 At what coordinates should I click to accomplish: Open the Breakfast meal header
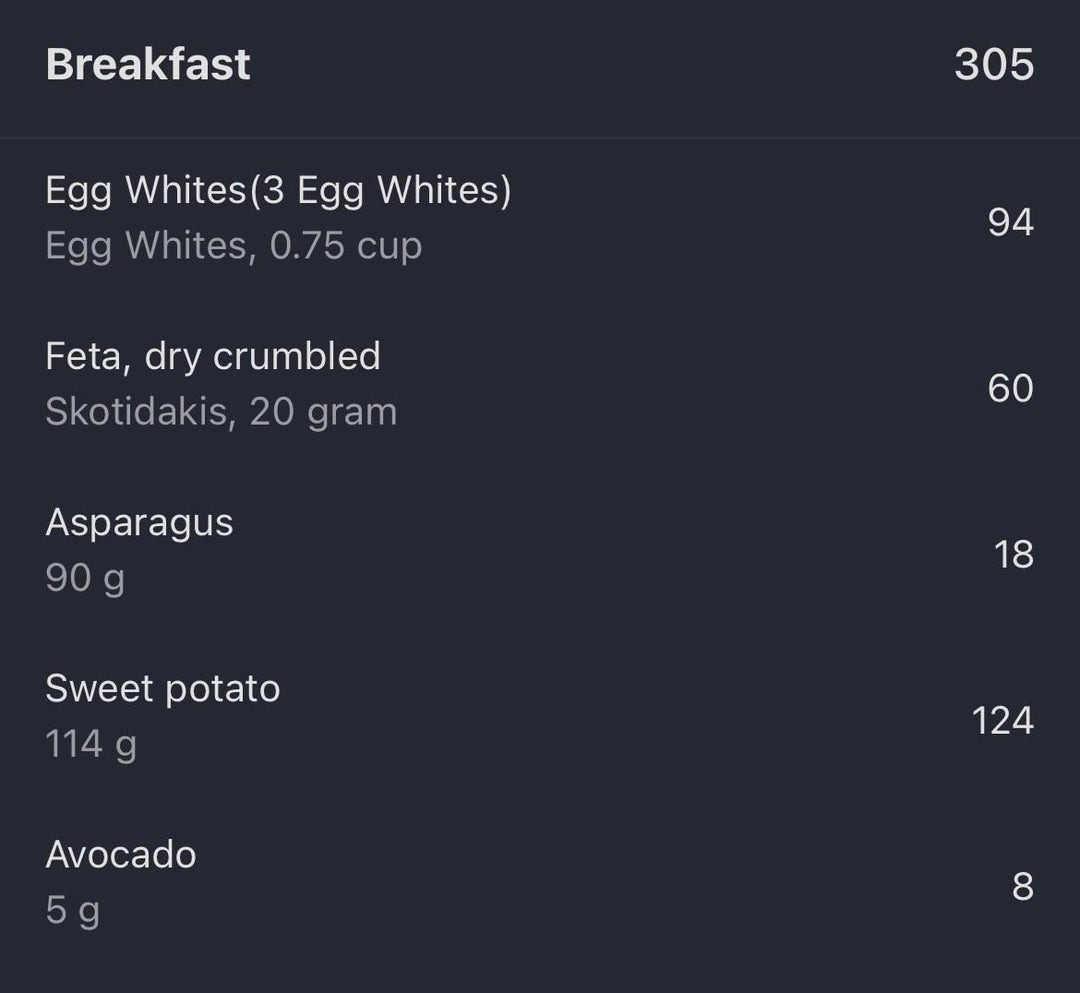(148, 64)
